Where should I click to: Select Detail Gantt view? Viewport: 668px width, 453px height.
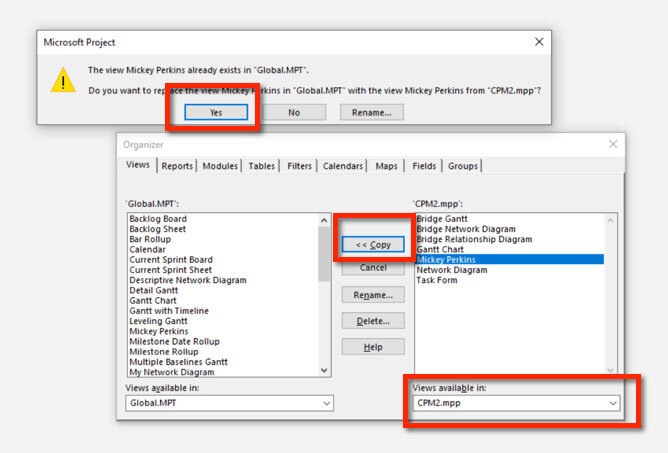(x=153, y=290)
